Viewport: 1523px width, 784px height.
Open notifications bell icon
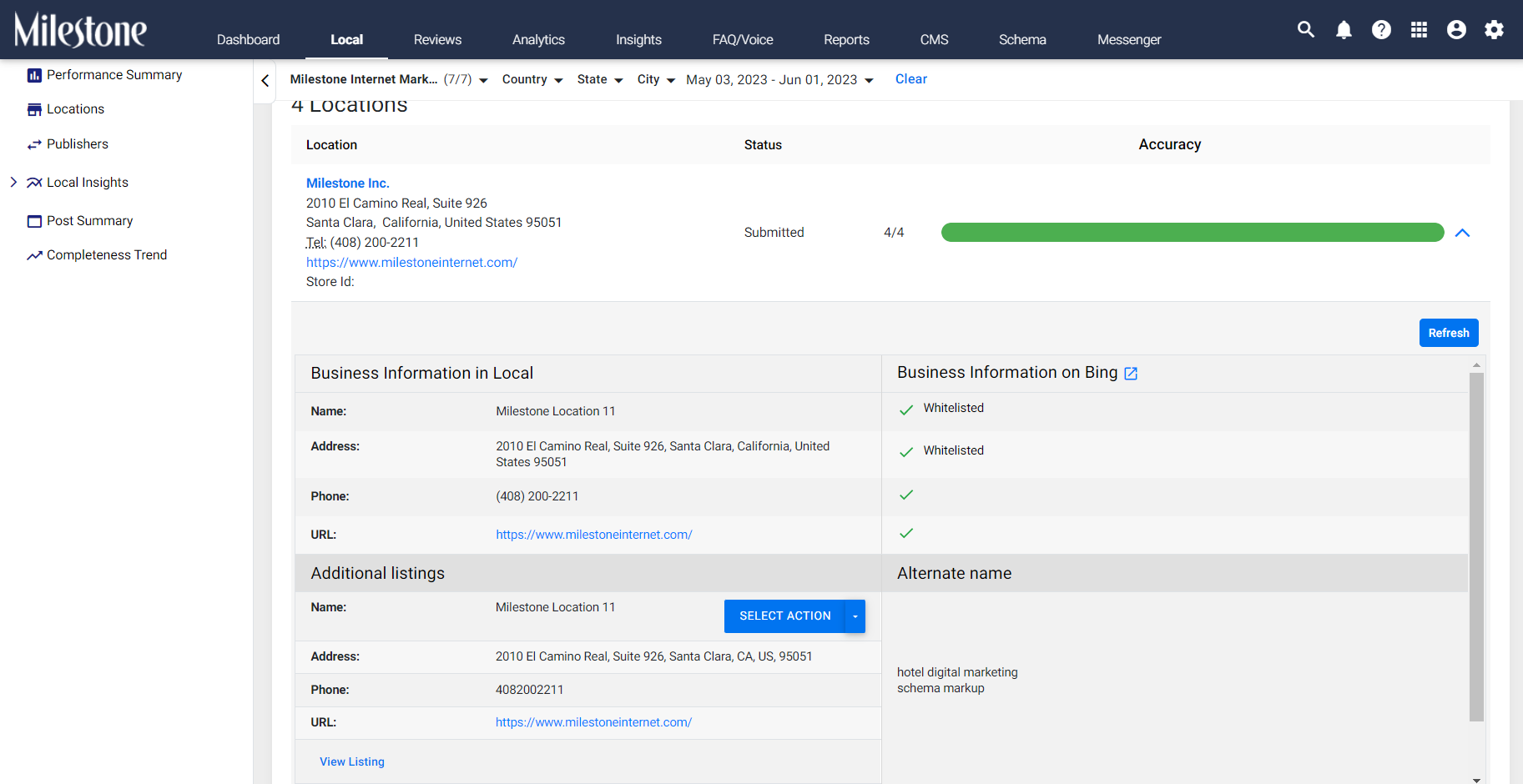(1344, 30)
